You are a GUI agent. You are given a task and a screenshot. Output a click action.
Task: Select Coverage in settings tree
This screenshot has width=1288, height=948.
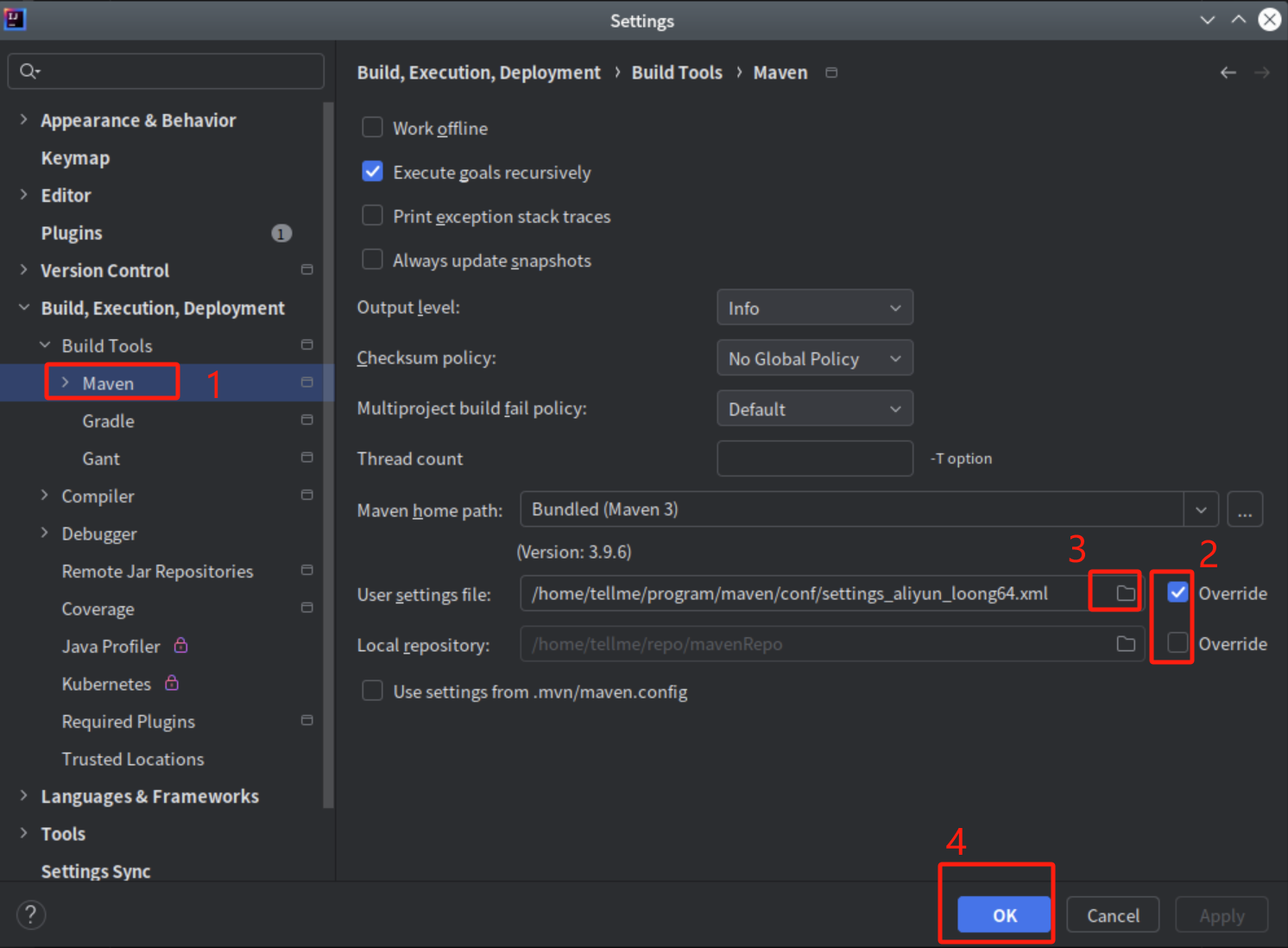pos(98,610)
